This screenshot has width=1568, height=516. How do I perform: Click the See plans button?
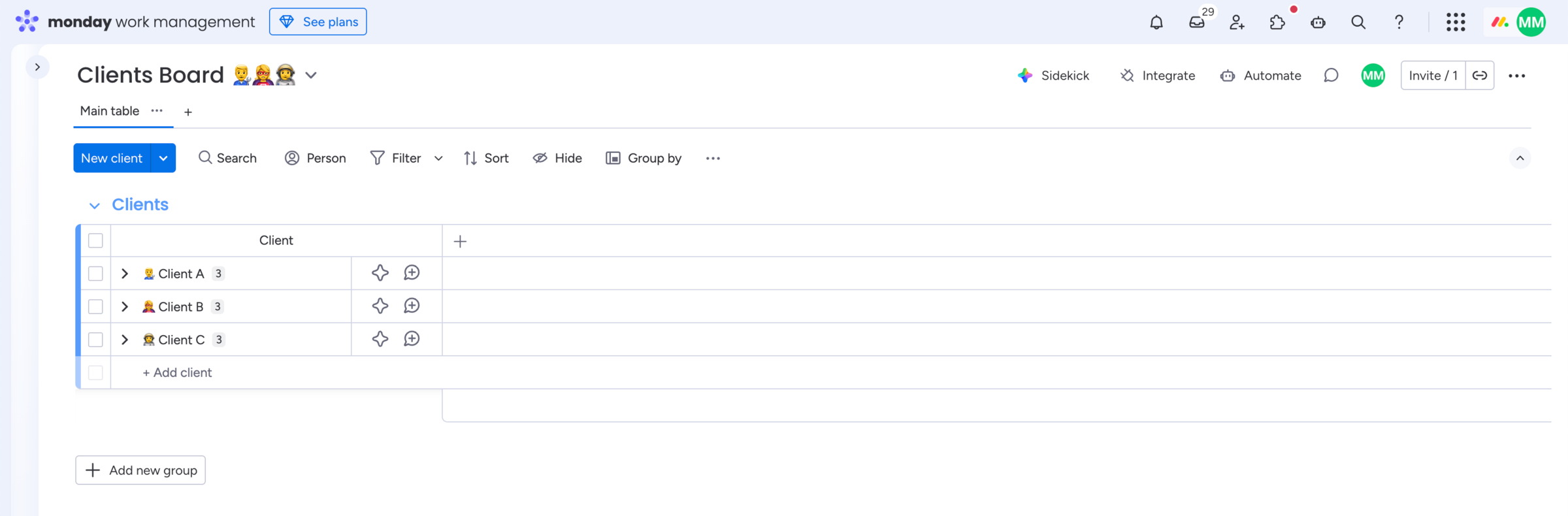318,22
